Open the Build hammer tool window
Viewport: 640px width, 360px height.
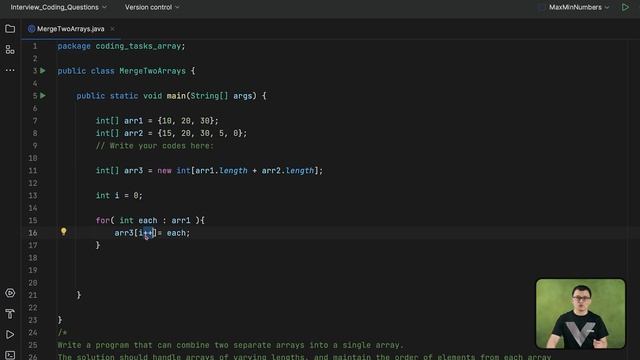(x=10, y=313)
